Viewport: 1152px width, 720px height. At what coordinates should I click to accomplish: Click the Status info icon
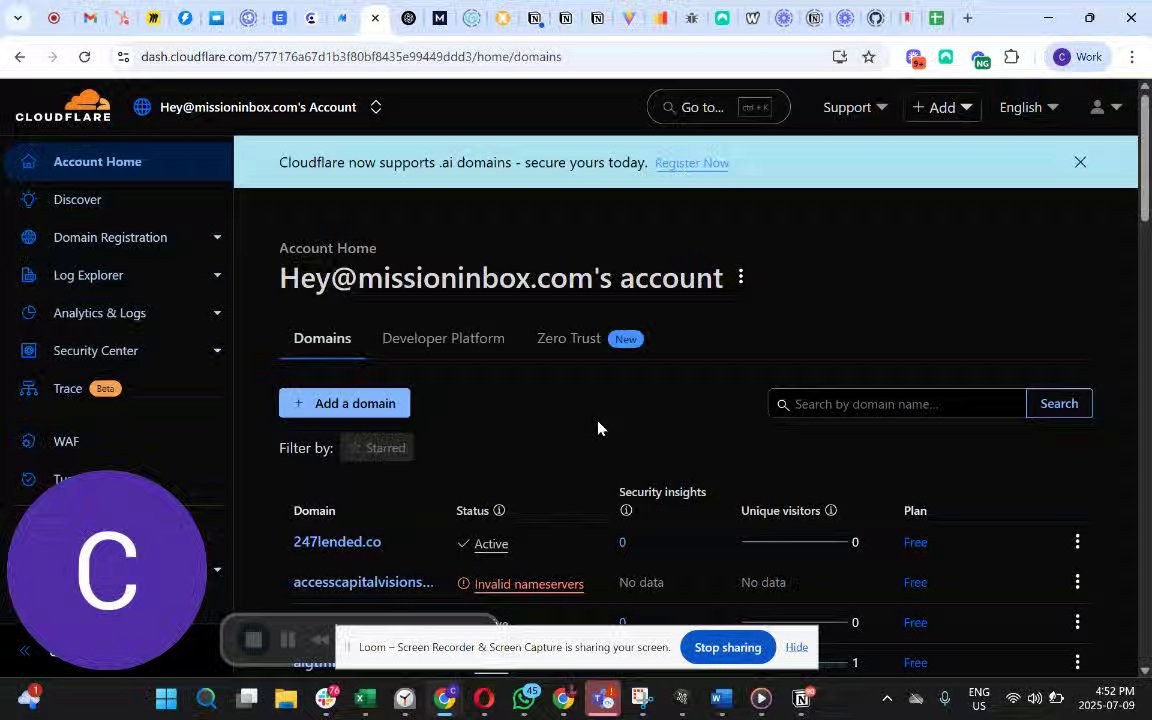tap(499, 511)
